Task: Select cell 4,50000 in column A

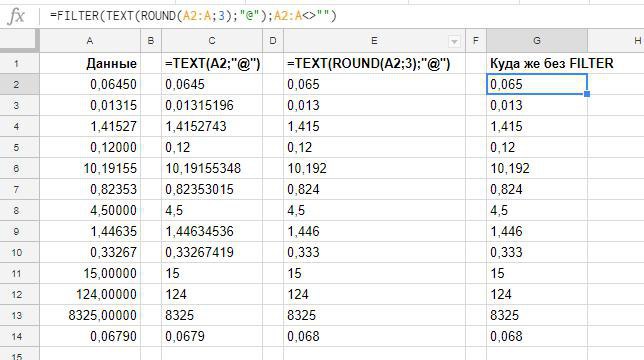Action: (x=90, y=210)
